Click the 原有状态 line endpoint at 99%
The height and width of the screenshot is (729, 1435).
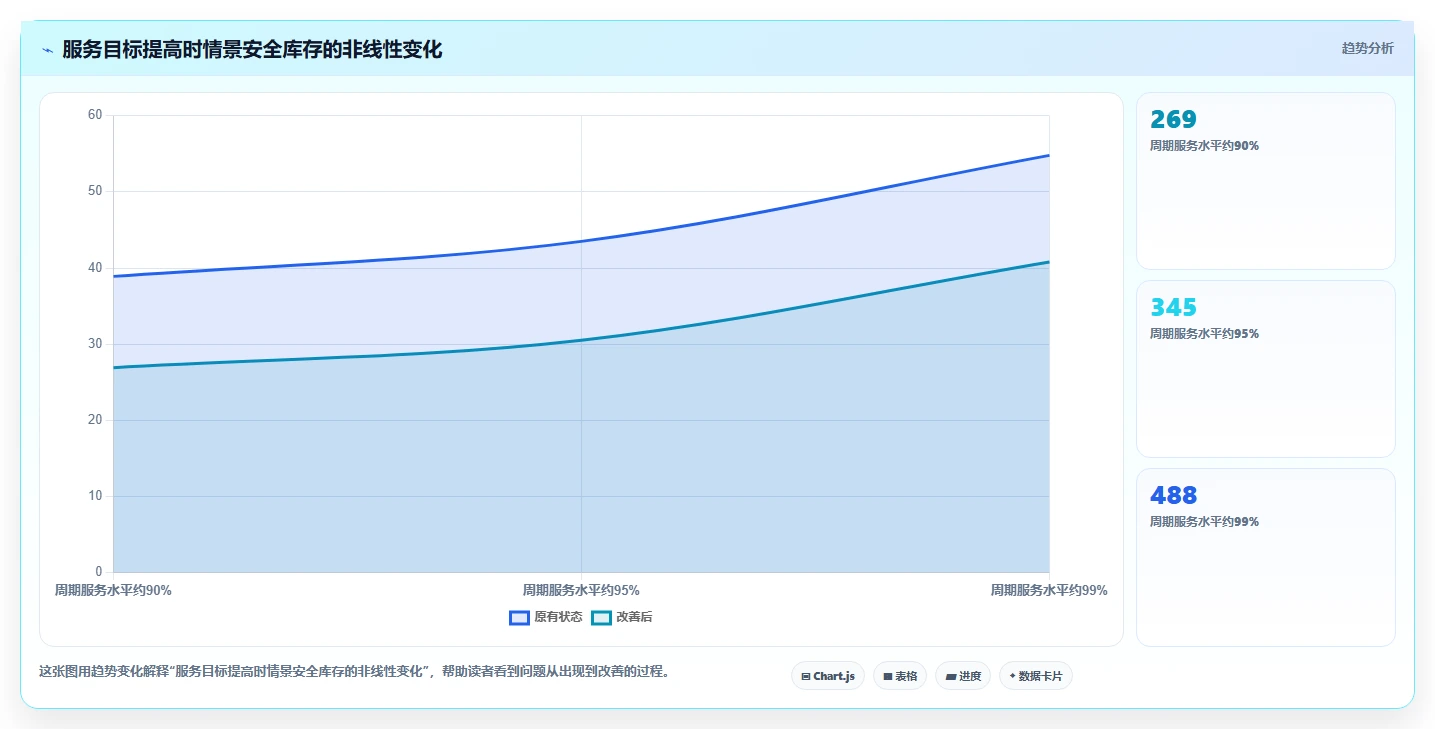[1049, 155]
